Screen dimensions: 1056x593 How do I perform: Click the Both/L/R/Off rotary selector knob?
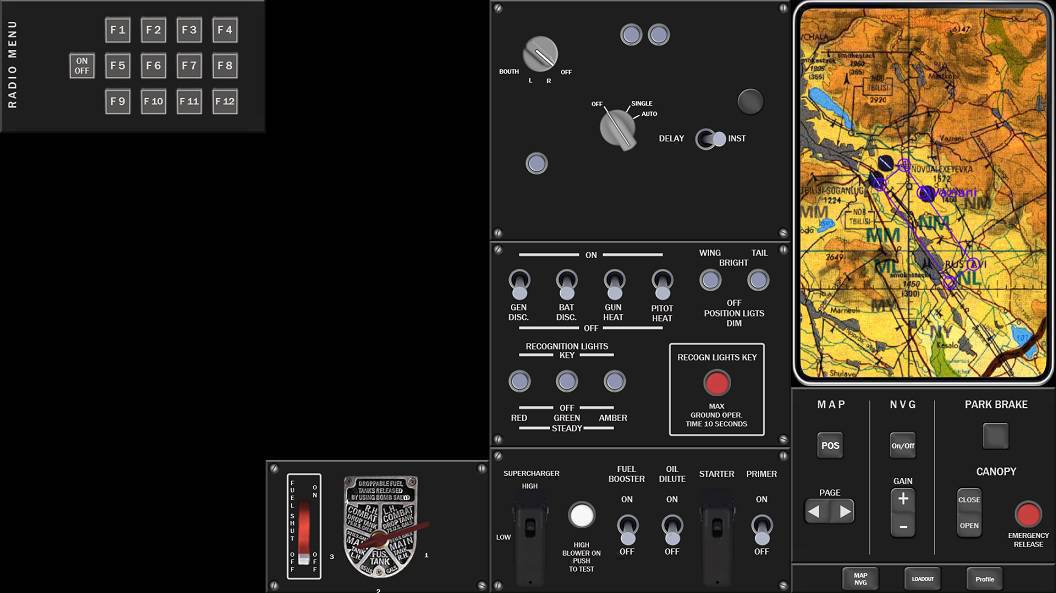point(540,53)
